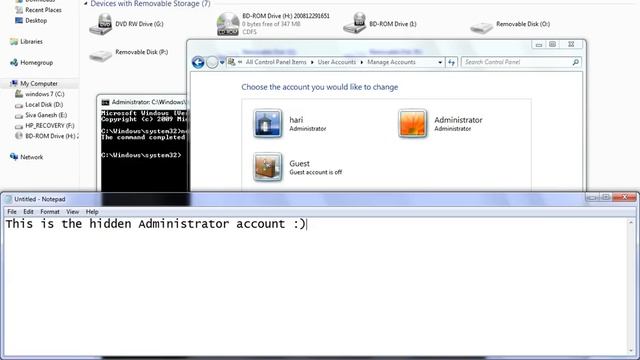Refresh the Control Panel address bar
Viewport: 640px width, 360px height.
[451, 62]
